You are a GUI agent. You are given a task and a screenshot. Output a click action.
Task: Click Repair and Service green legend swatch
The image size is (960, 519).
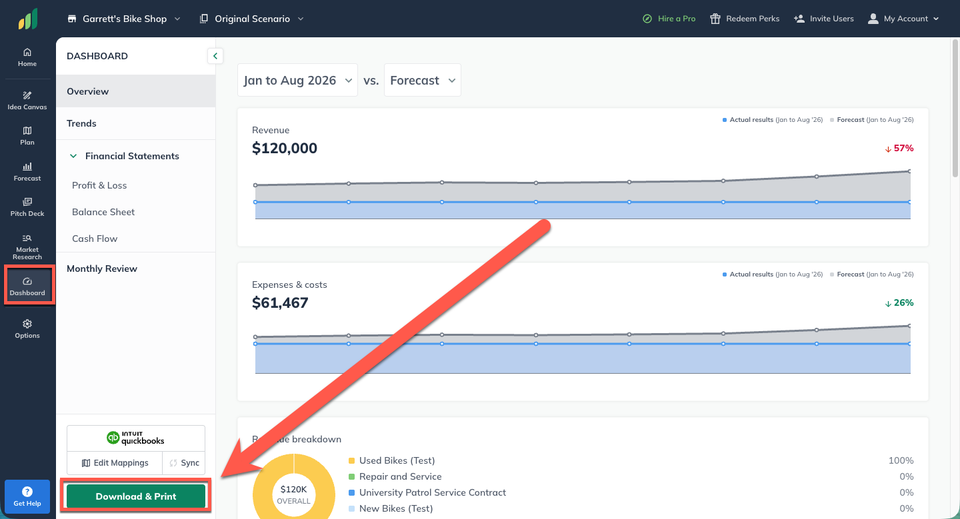pyautogui.click(x=351, y=477)
